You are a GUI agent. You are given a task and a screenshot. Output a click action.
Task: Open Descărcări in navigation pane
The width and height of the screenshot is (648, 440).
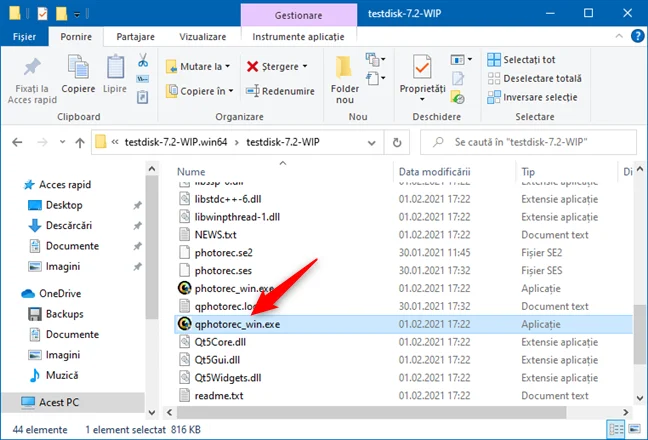click(69, 226)
